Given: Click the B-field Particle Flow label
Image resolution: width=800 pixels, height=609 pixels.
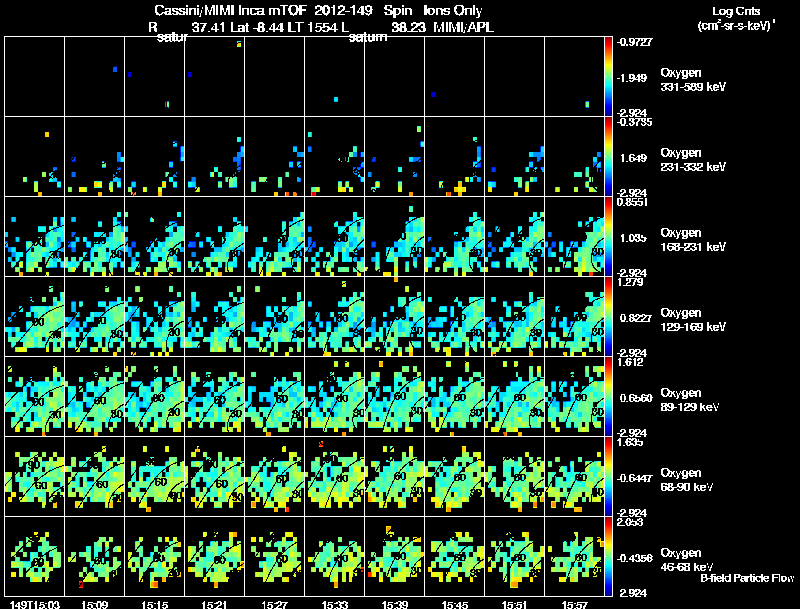Looking at the screenshot, I should (747, 578).
